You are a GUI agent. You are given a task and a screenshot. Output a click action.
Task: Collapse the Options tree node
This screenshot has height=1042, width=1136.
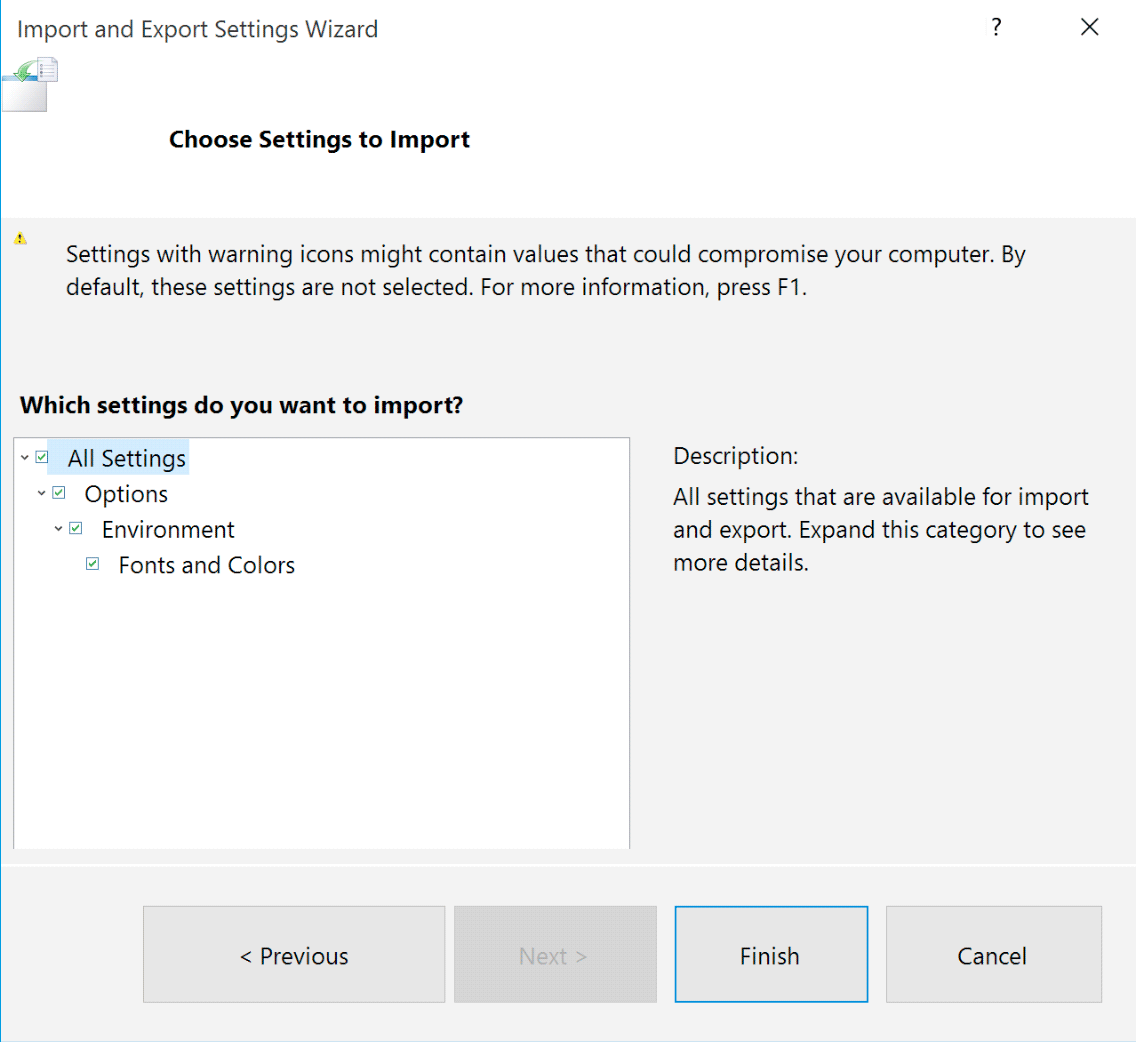pyautogui.click(x=42, y=493)
